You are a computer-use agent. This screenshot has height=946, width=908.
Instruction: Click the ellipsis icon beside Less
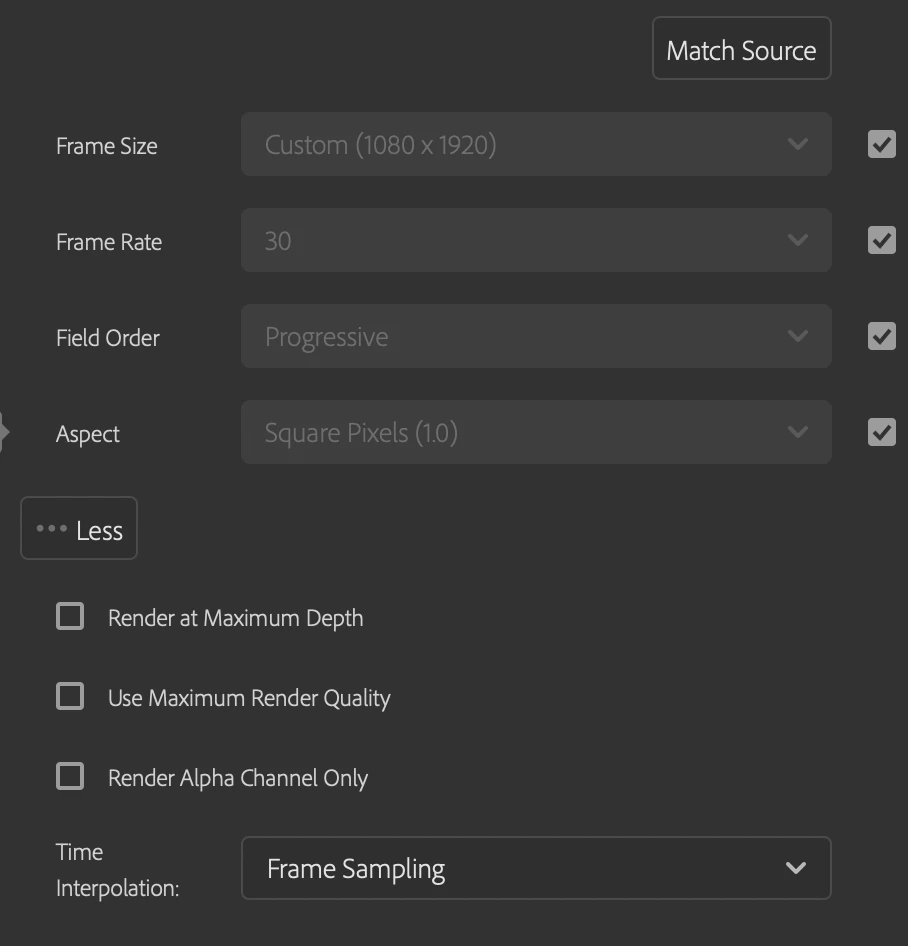51,529
